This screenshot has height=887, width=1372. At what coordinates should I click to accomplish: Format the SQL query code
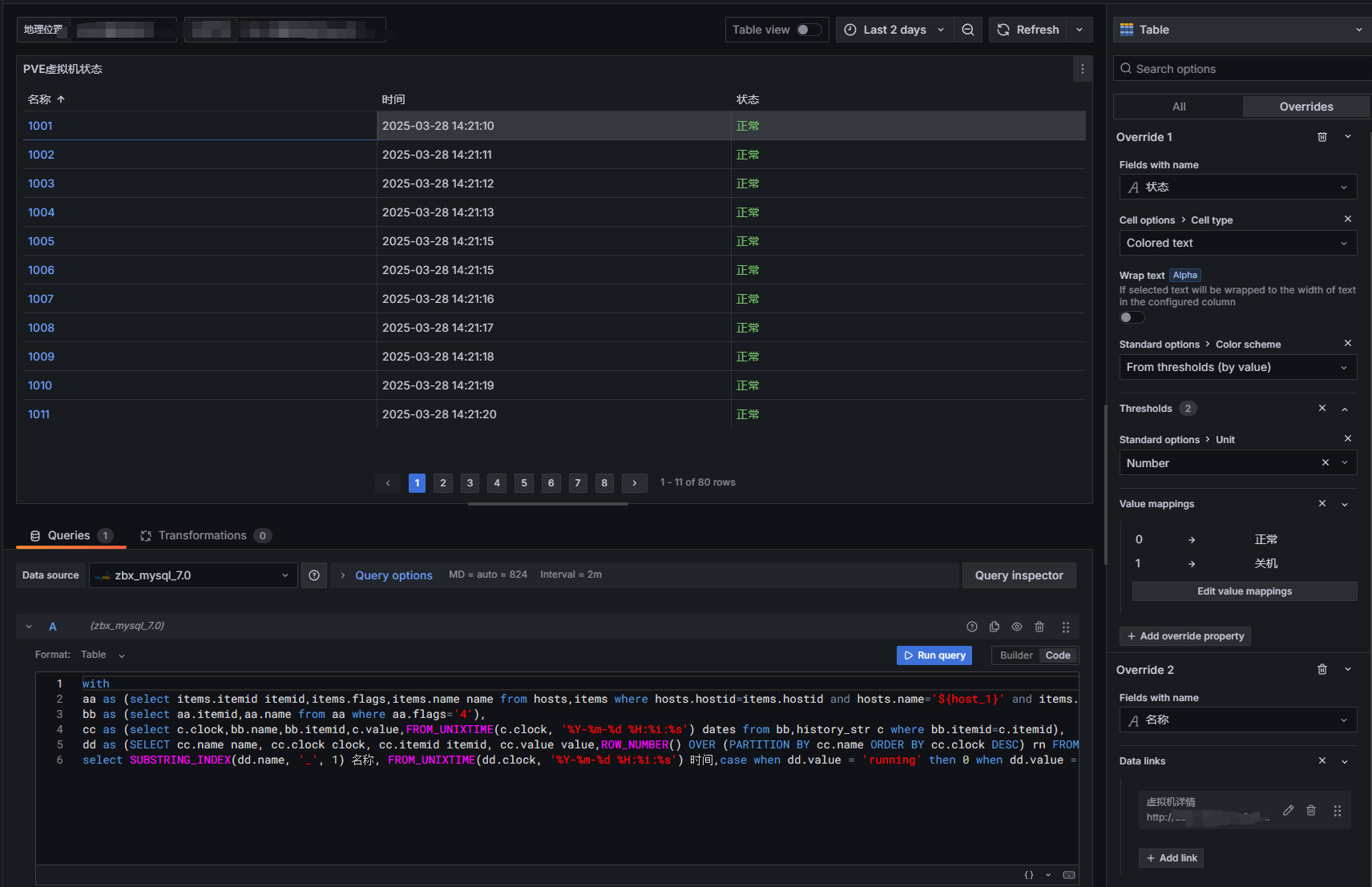coord(1029,875)
